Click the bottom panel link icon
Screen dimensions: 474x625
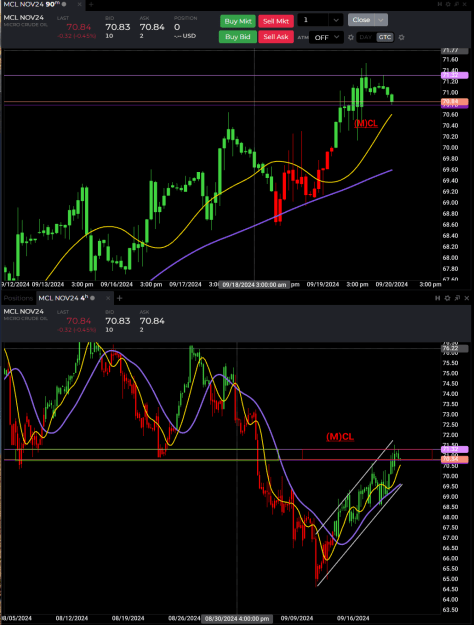click(x=437, y=298)
